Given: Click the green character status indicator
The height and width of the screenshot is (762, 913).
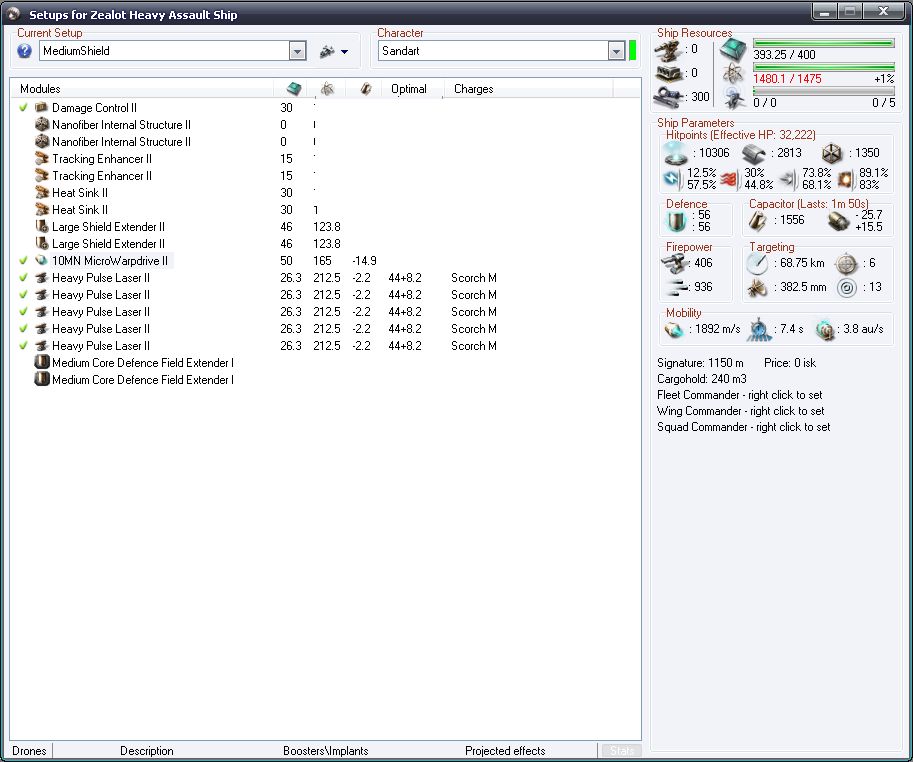Looking at the screenshot, I should point(632,51).
